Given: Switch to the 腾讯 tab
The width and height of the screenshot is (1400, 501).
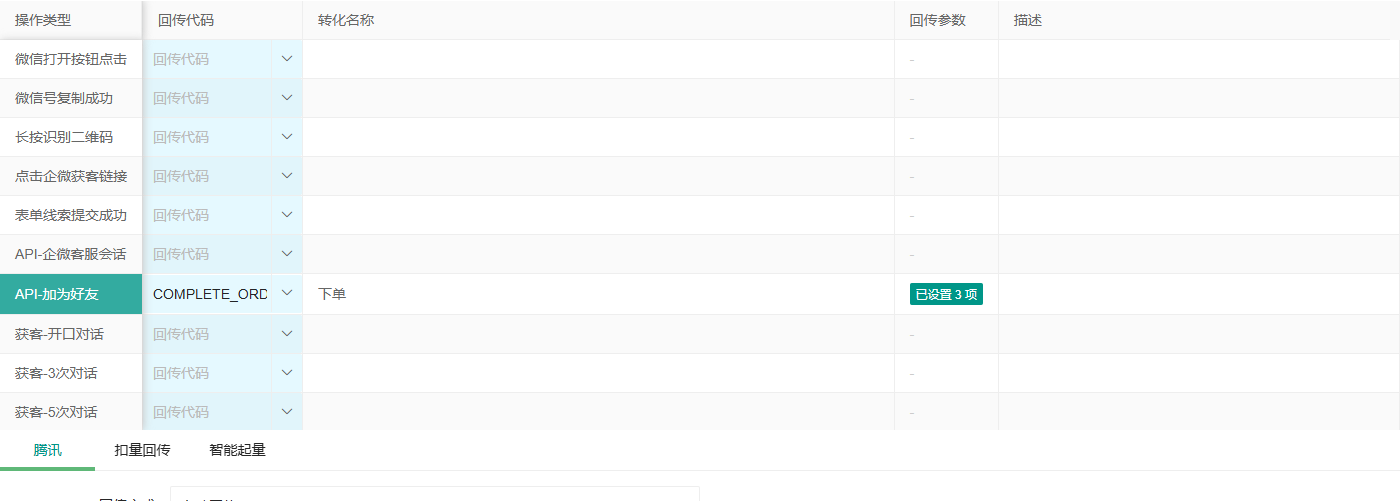Looking at the screenshot, I should pyautogui.click(x=47, y=450).
